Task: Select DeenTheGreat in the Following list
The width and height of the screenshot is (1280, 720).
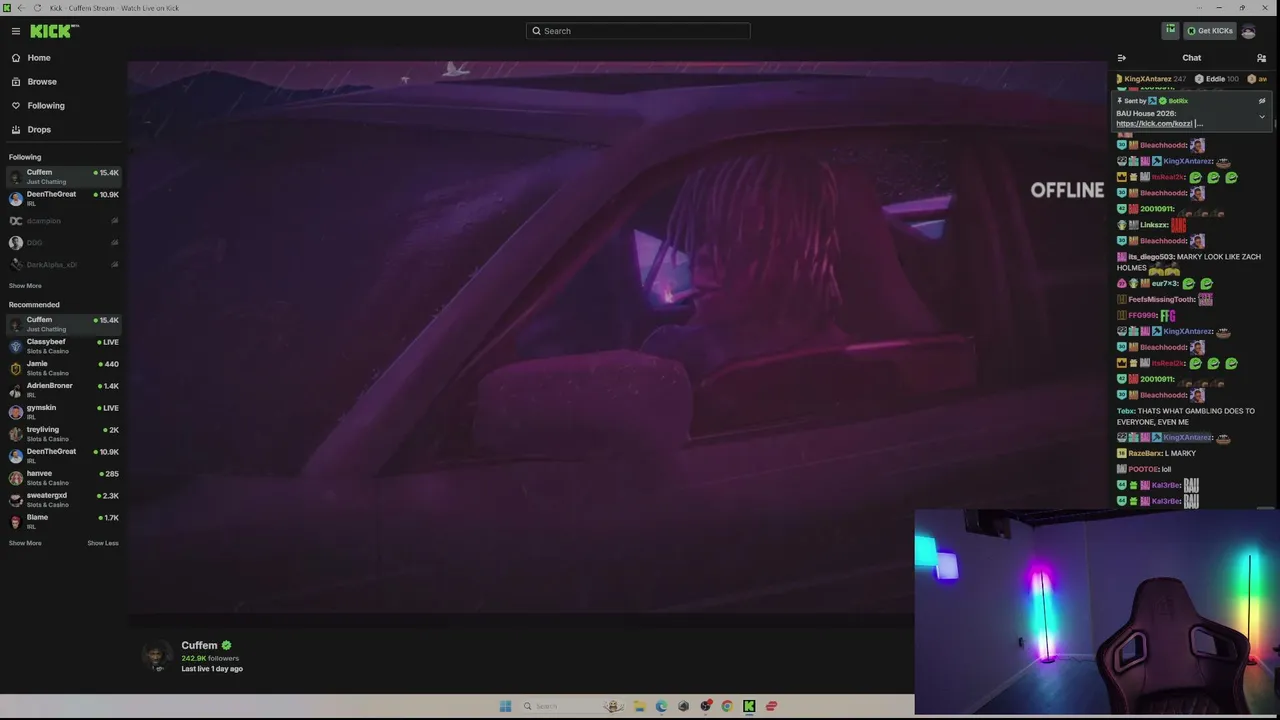Action: coord(62,199)
